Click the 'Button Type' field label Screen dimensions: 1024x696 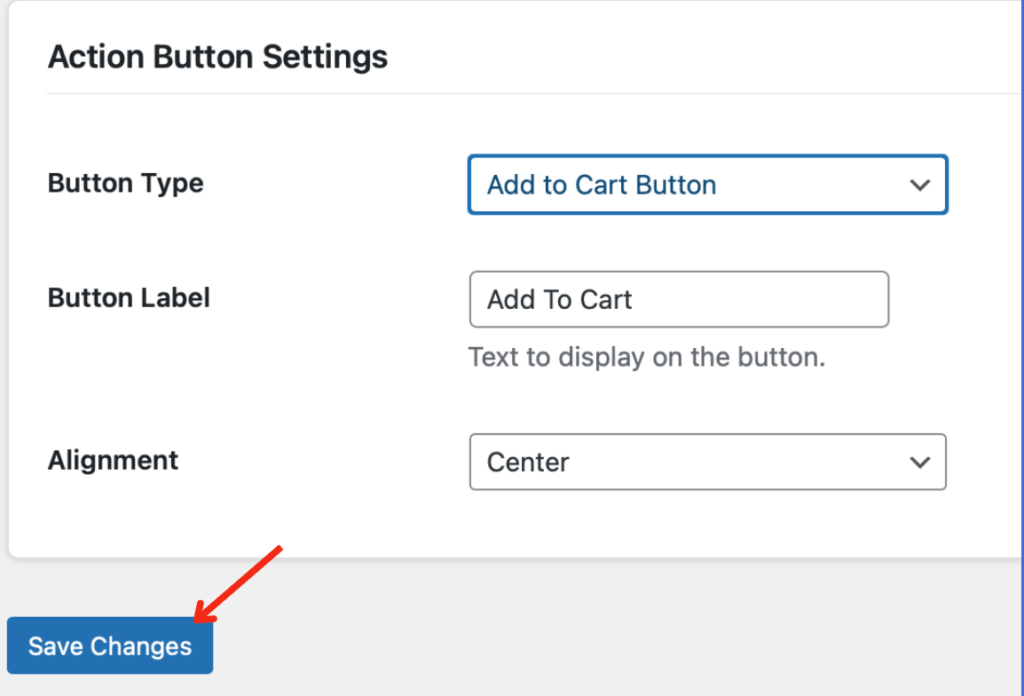point(125,184)
